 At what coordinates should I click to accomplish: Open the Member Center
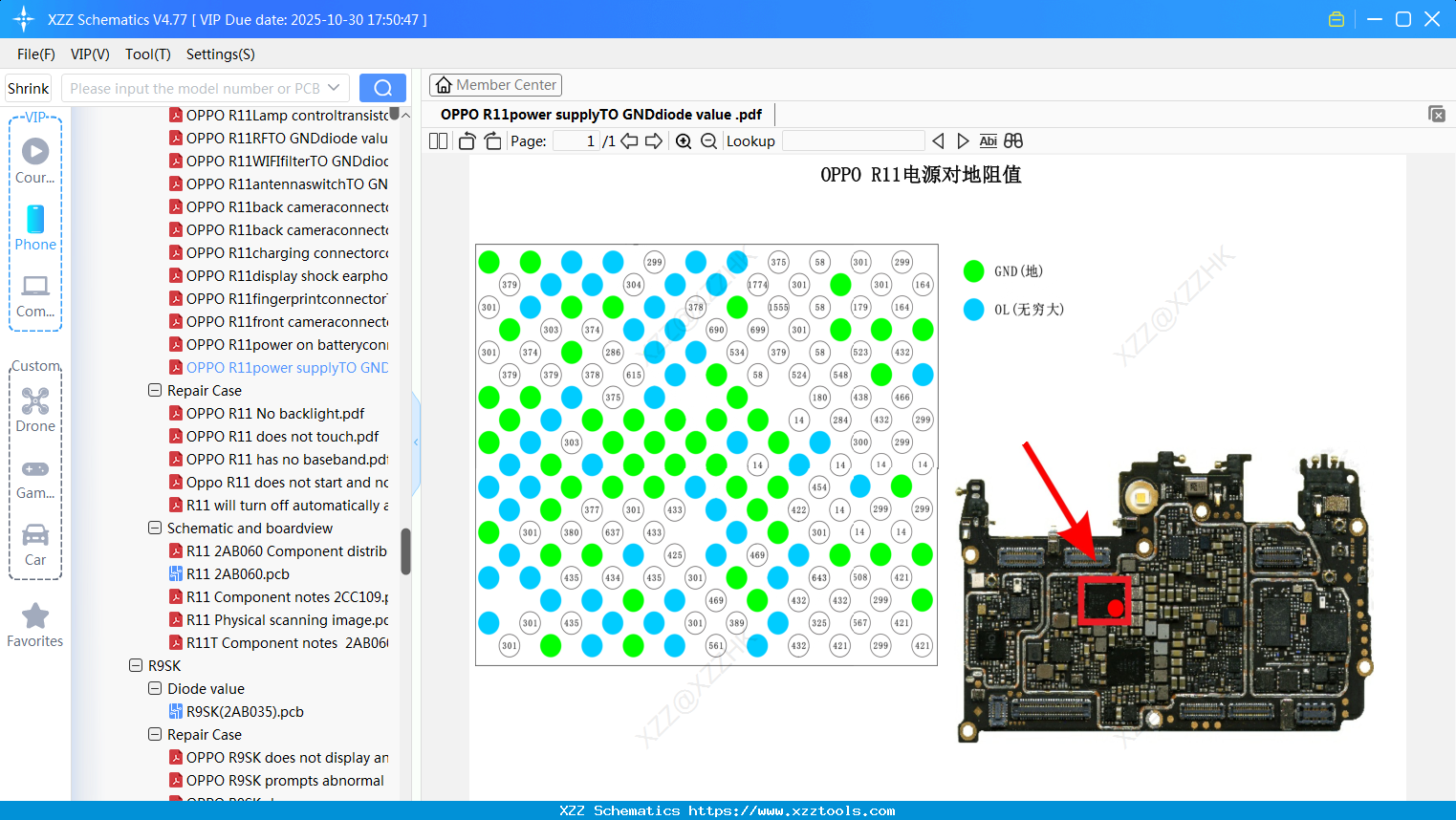(x=495, y=84)
